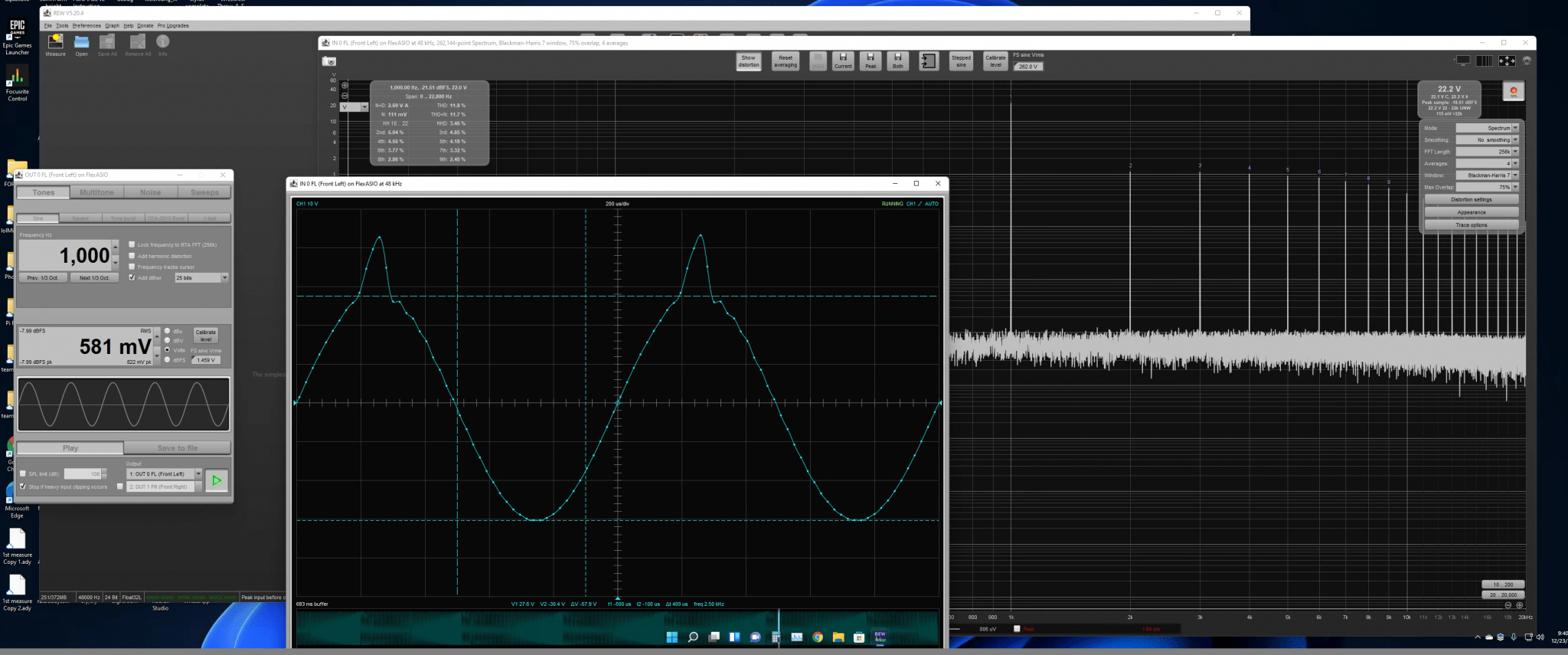
Task: Click the 1,000 frequency input field
Action: tap(65, 255)
